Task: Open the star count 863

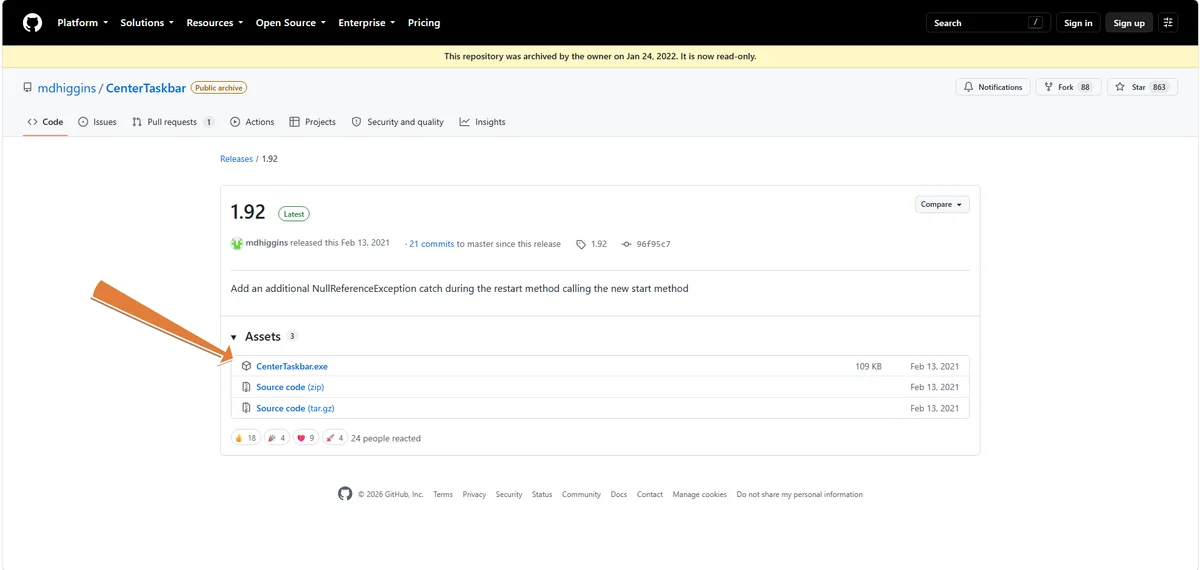Action: point(1159,87)
